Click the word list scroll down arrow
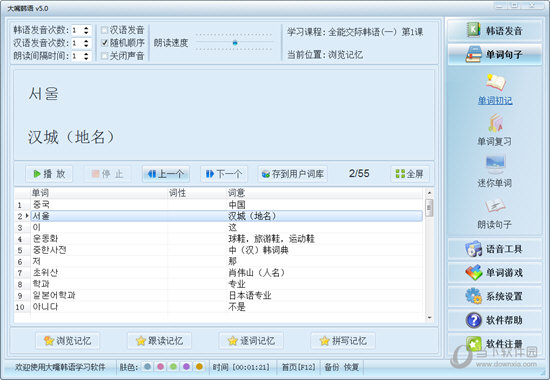This screenshot has width=550, height=380. [x=429, y=318]
